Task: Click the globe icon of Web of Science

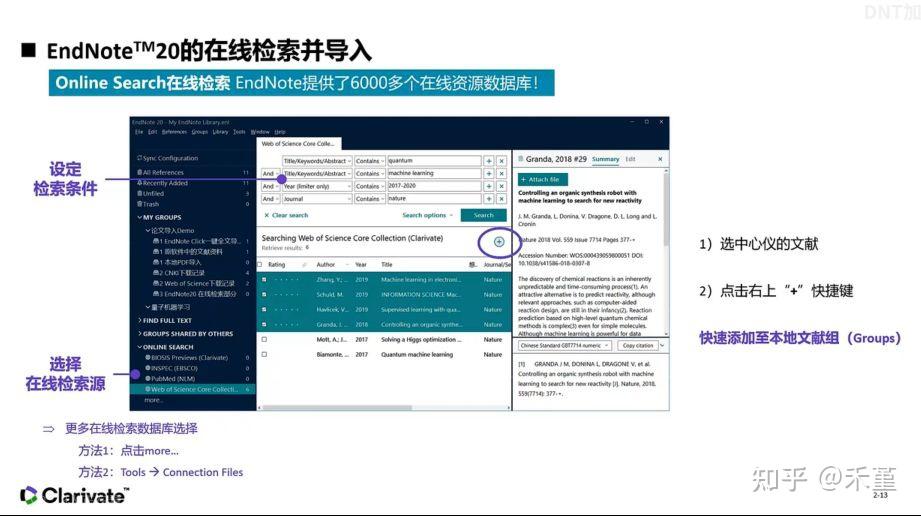Action: (148, 389)
